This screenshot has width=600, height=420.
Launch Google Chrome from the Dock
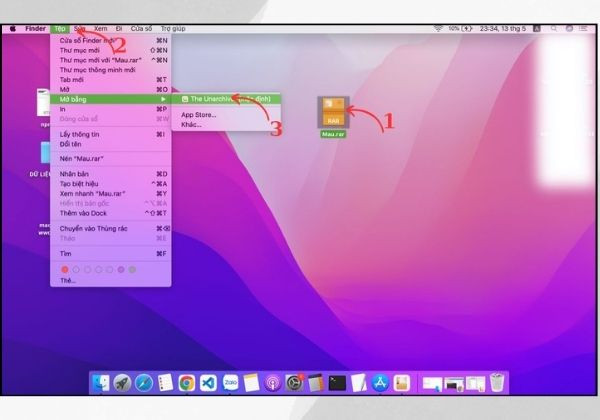pyautogui.click(x=187, y=383)
